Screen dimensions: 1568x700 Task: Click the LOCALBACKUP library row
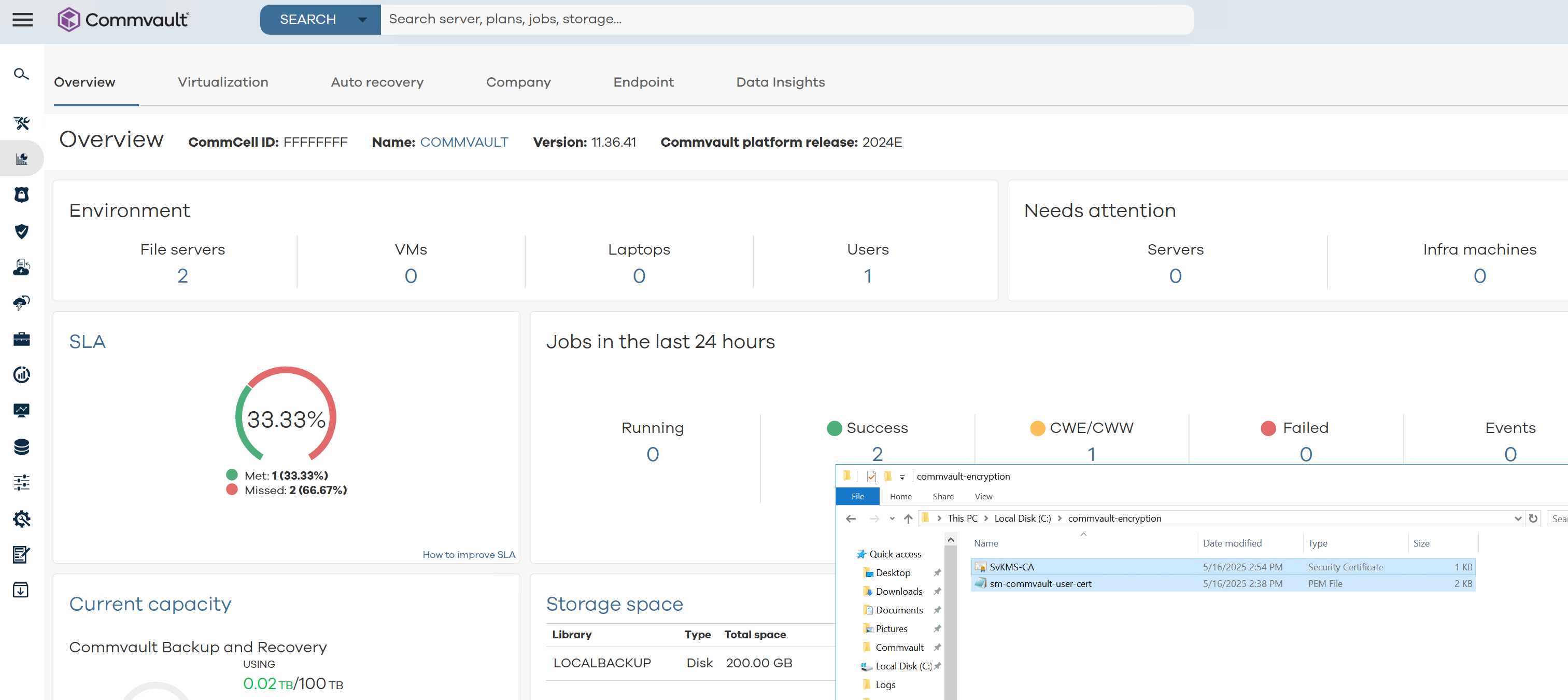(690, 663)
